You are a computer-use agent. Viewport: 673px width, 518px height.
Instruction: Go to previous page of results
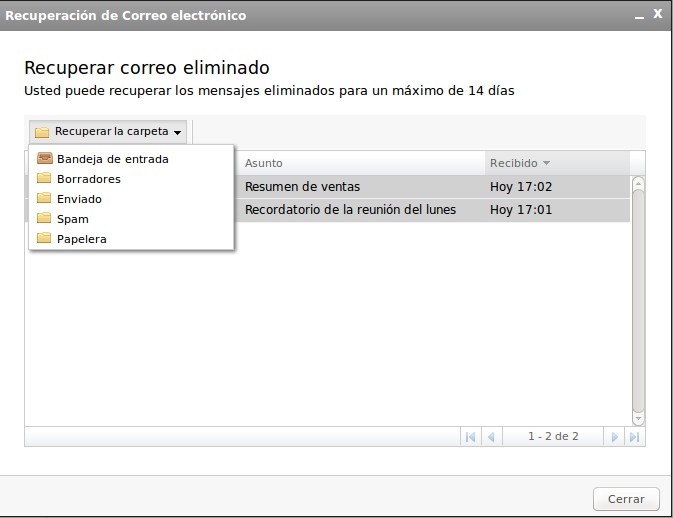[x=491, y=437]
